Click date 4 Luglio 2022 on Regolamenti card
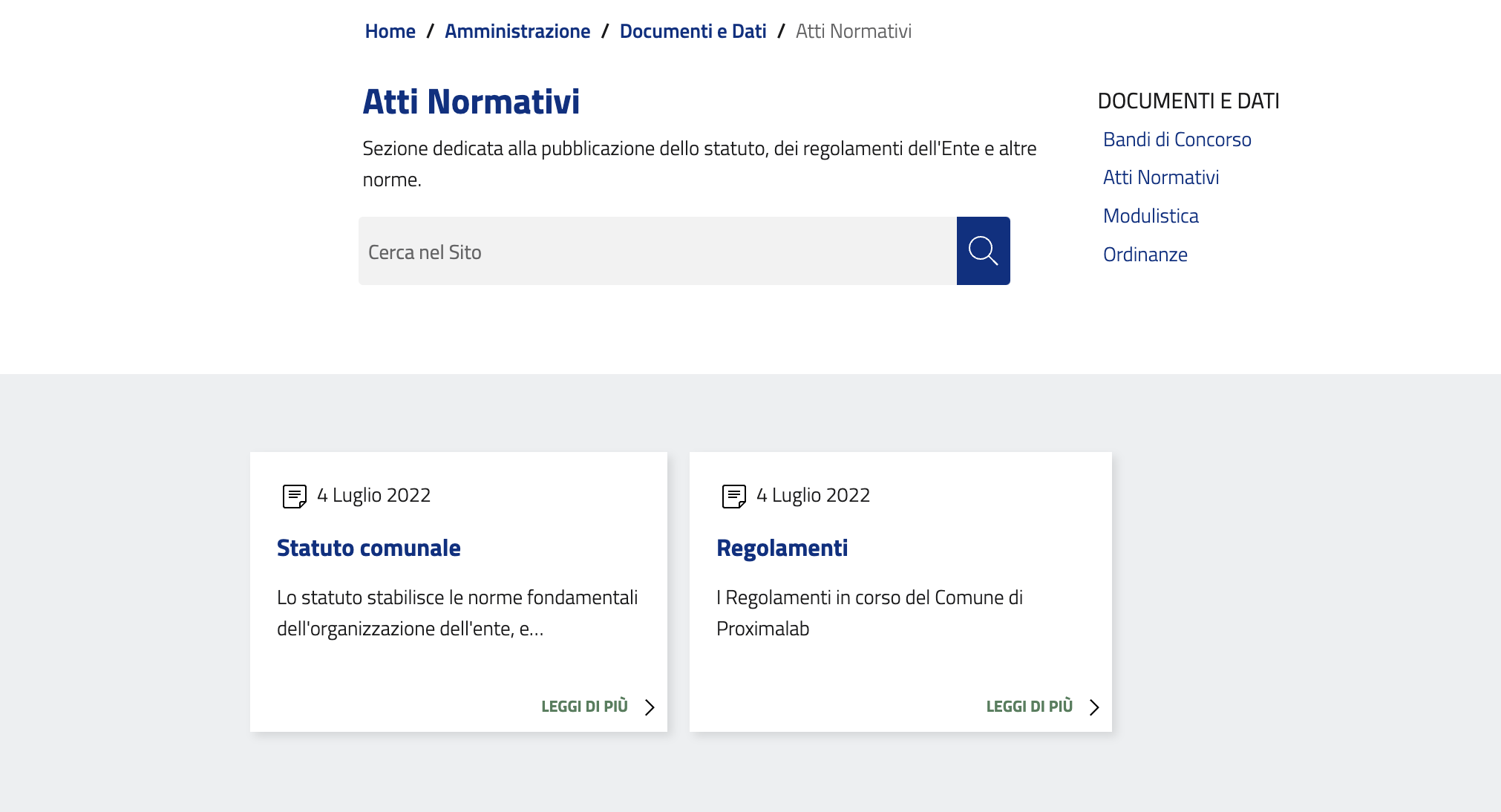The image size is (1501, 812). (x=813, y=495)
